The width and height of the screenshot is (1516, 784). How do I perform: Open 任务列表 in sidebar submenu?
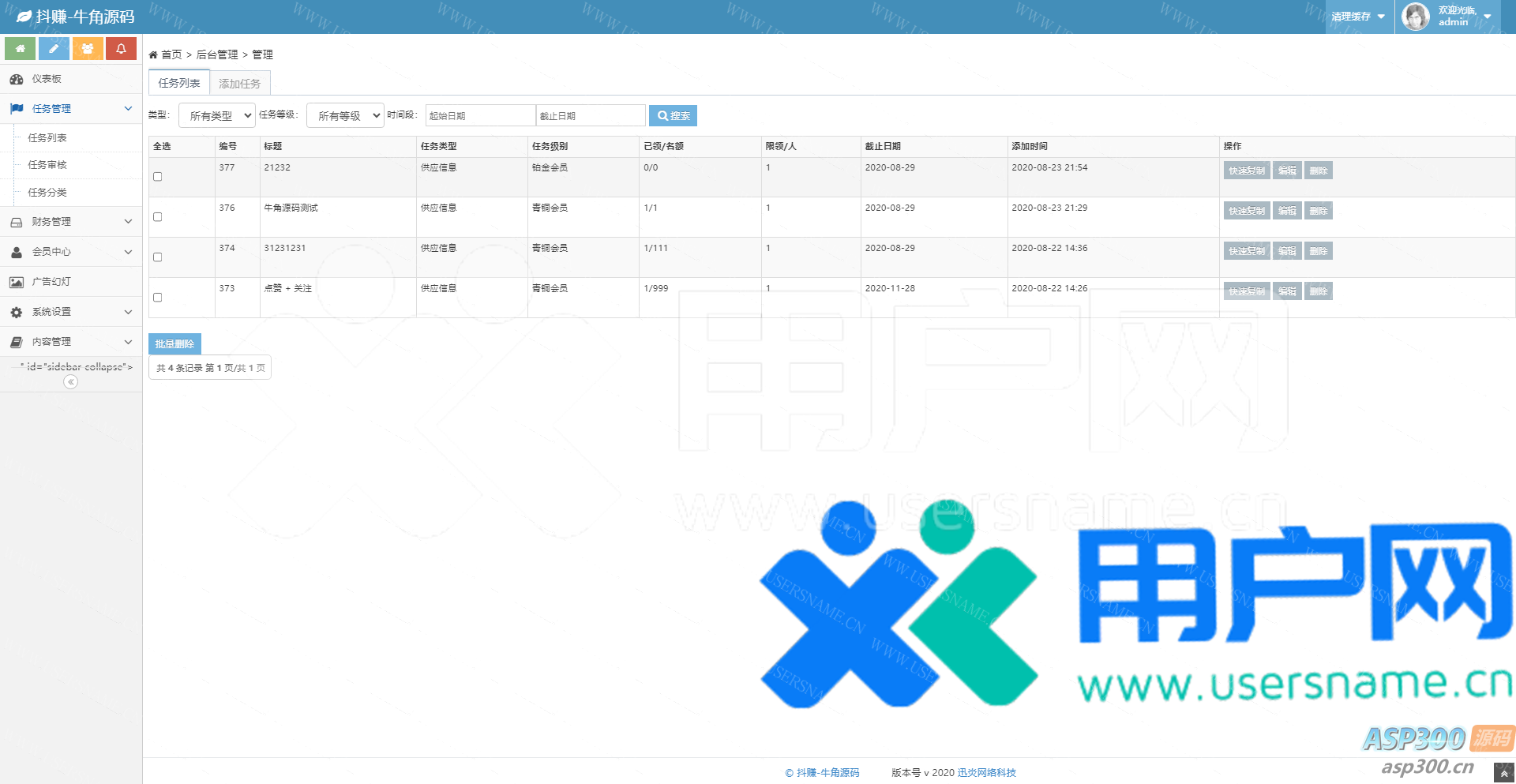47,138
